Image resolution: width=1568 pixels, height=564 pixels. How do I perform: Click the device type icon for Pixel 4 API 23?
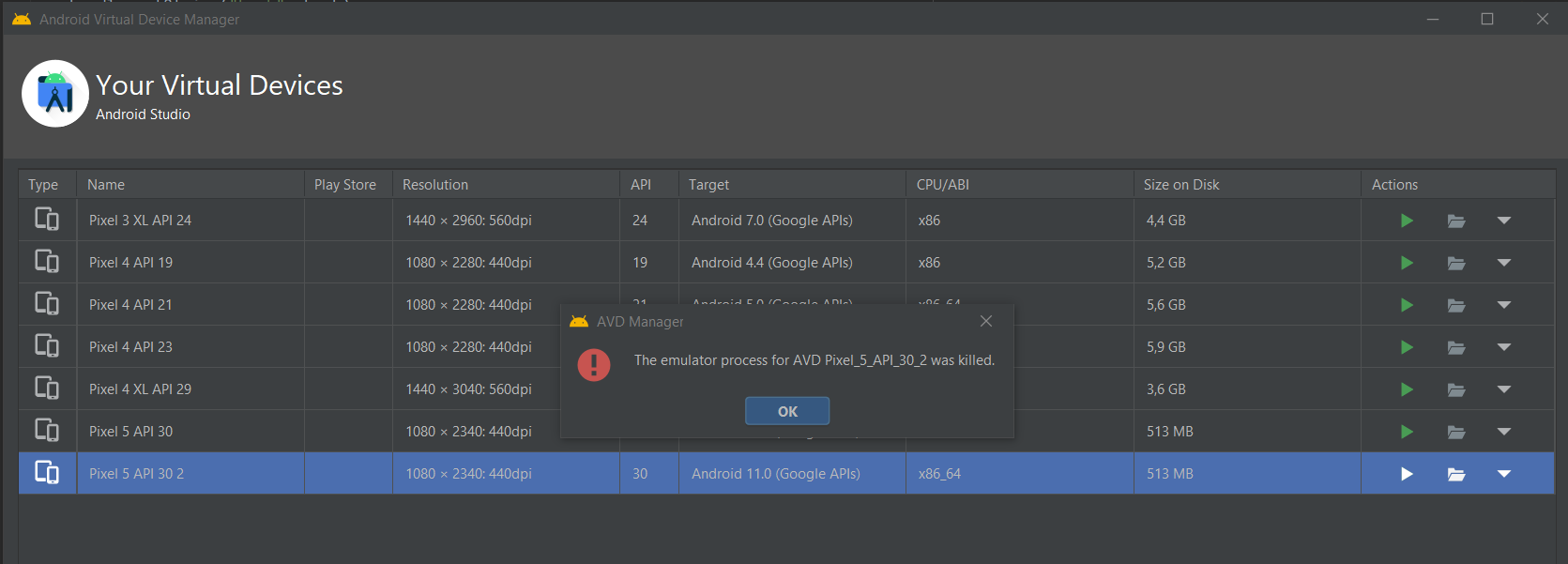pyautogui.click(x=47, y=346)
